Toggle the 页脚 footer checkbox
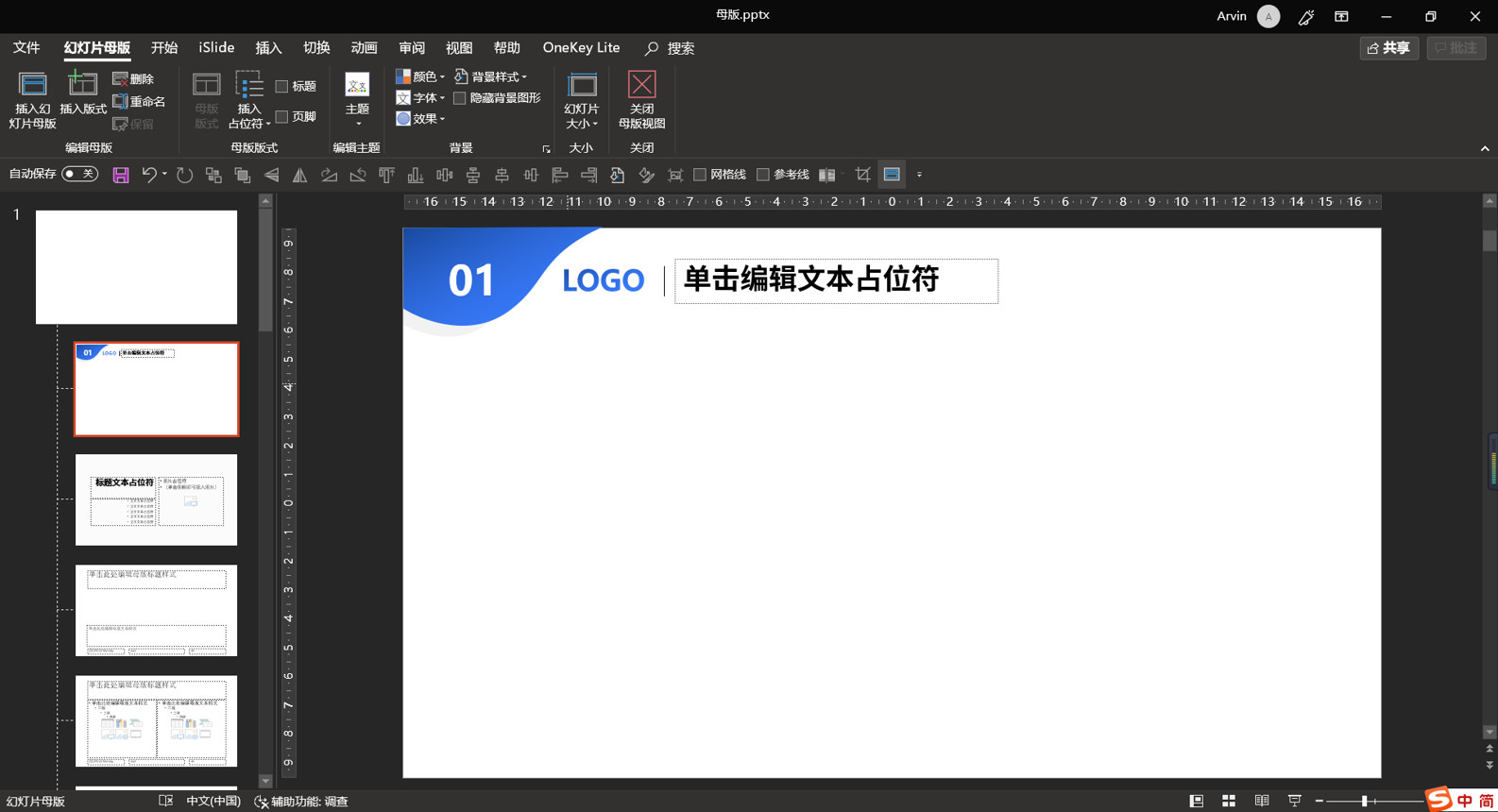Viewport: 1498px width, 812px height. pyautogui.click(x=281, y=117)
